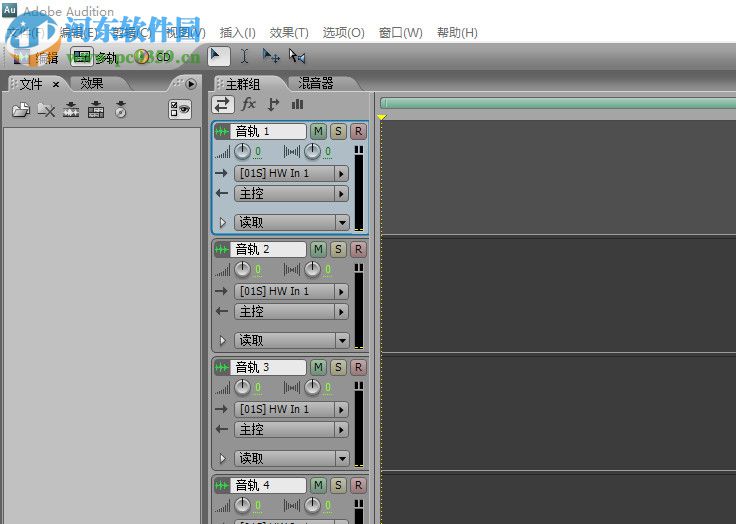The image size is (736, 524).
Task: Arm 音轨 2 for record with R
Action: 359,250
